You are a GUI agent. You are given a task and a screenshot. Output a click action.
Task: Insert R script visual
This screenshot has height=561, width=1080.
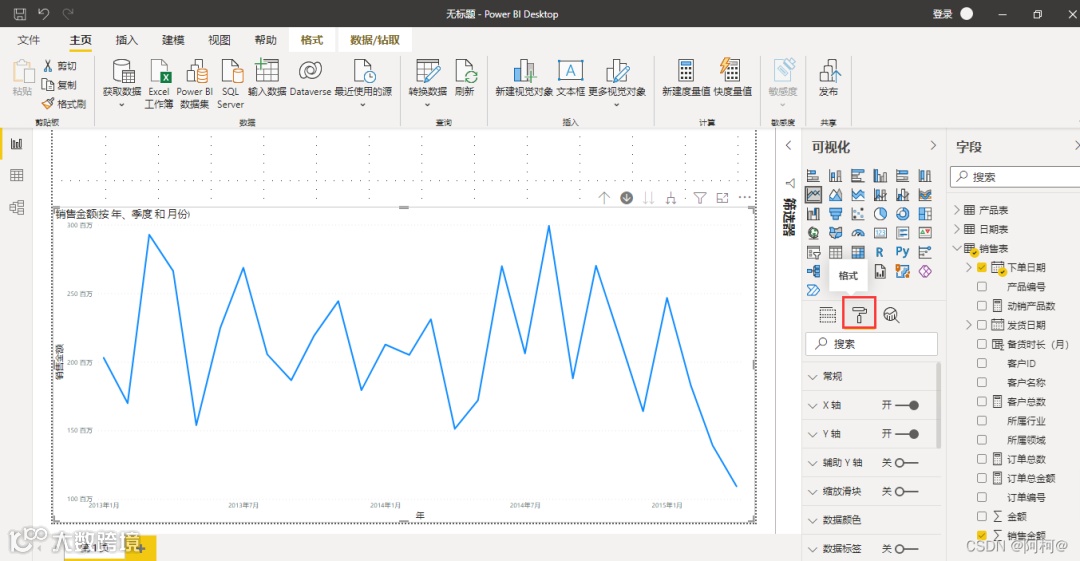(880, 252)
